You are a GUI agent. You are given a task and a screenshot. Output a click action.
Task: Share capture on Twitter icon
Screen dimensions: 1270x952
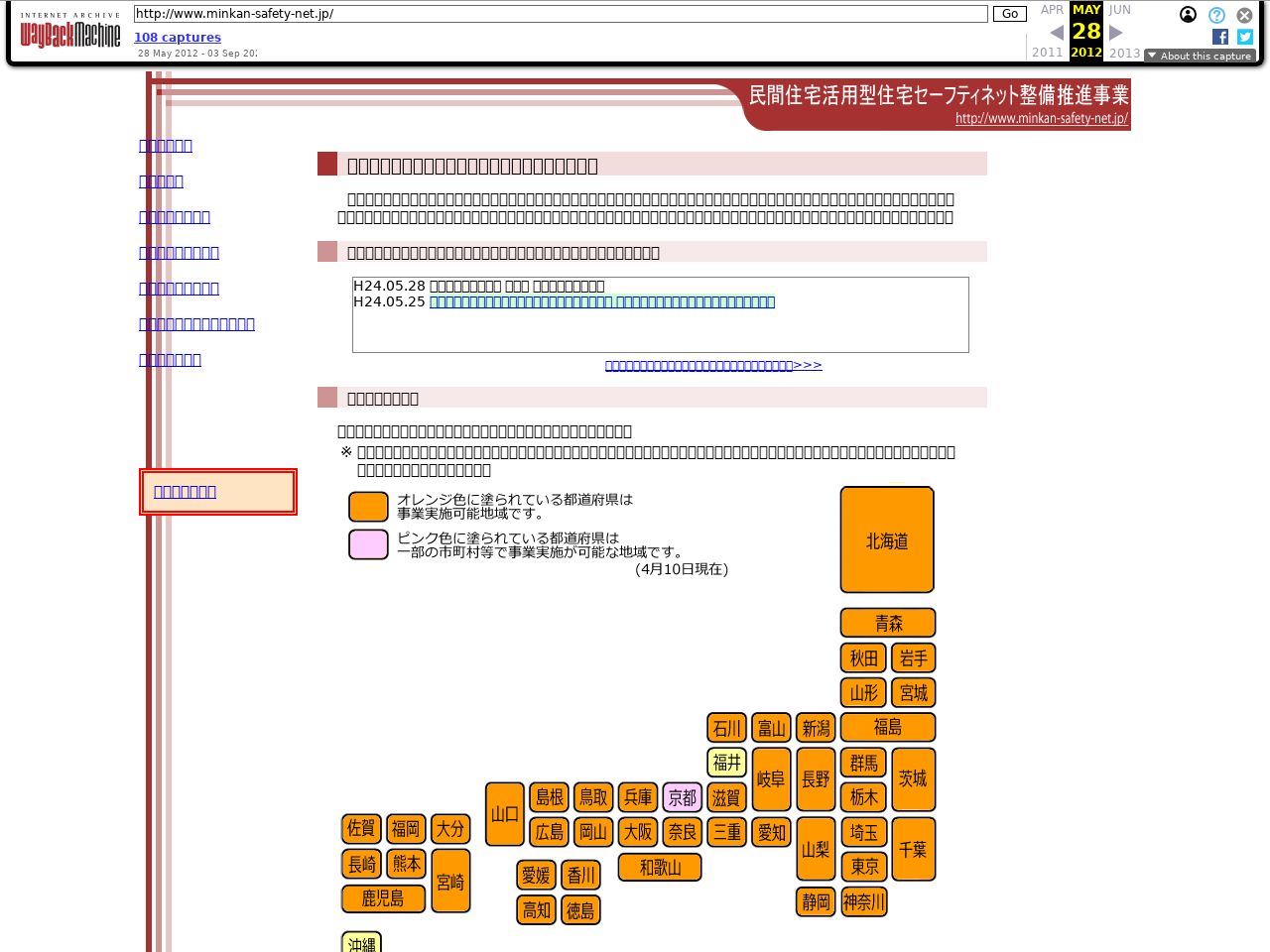tap(1245, 37)
